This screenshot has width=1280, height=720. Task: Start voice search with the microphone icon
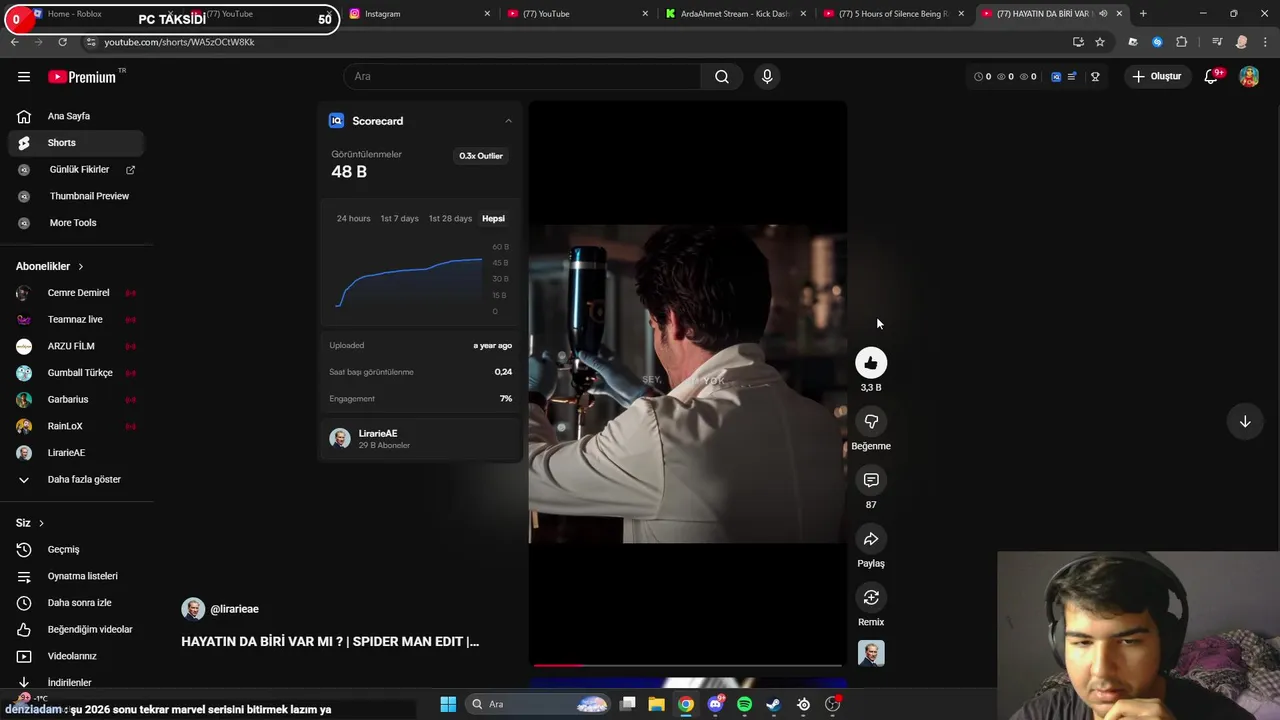tap(767, 76)
